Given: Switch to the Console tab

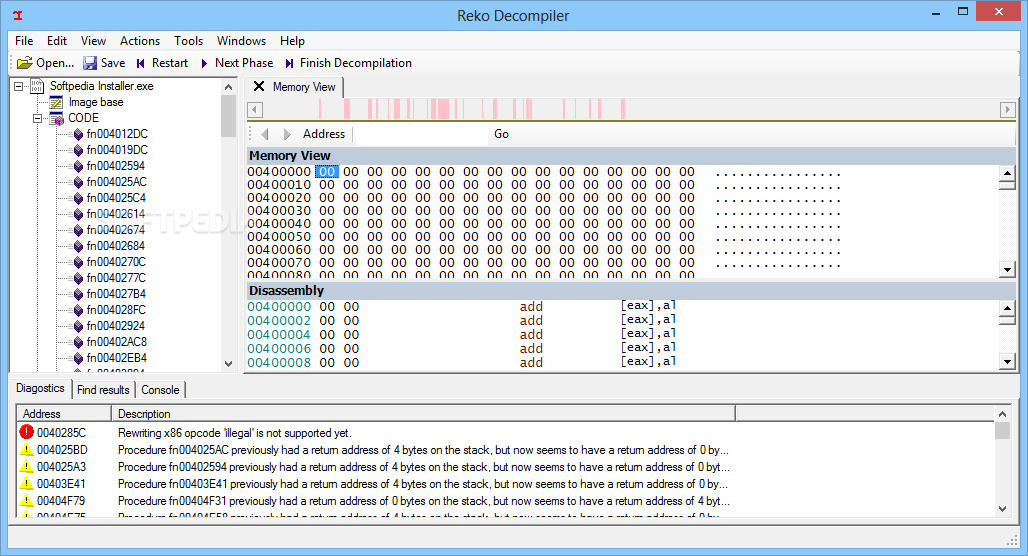Looking at the screenshot, I should pyautogui.click(x=160, y=390).
